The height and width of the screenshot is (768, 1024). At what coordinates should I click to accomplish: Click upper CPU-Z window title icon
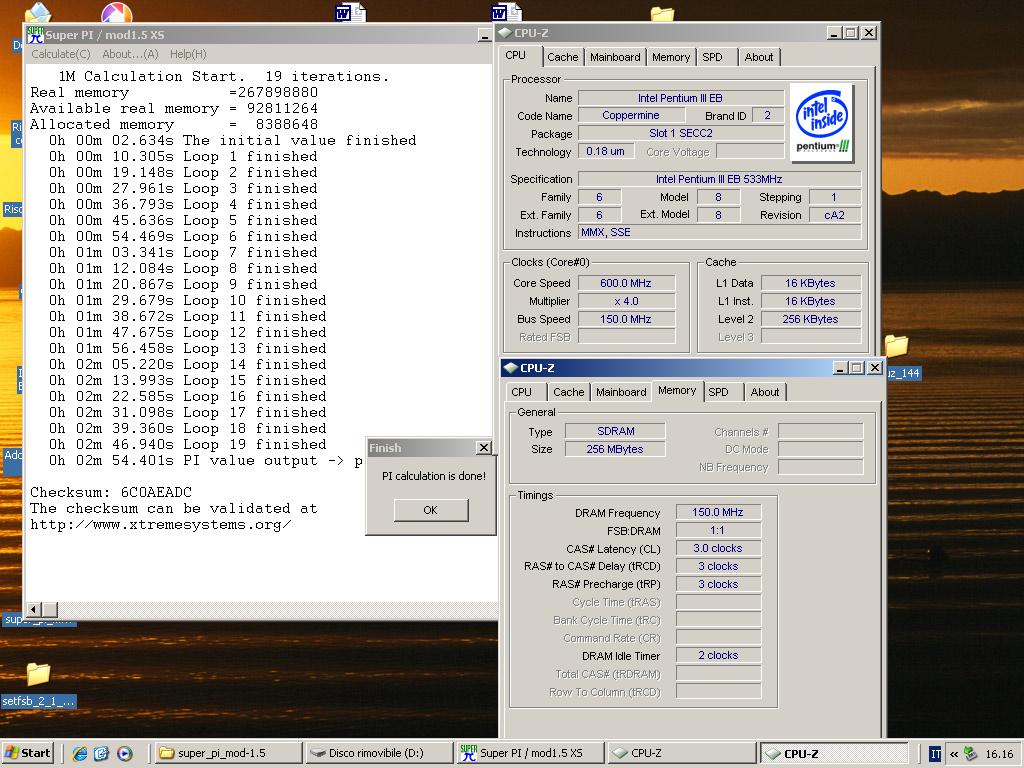point(505,33)
